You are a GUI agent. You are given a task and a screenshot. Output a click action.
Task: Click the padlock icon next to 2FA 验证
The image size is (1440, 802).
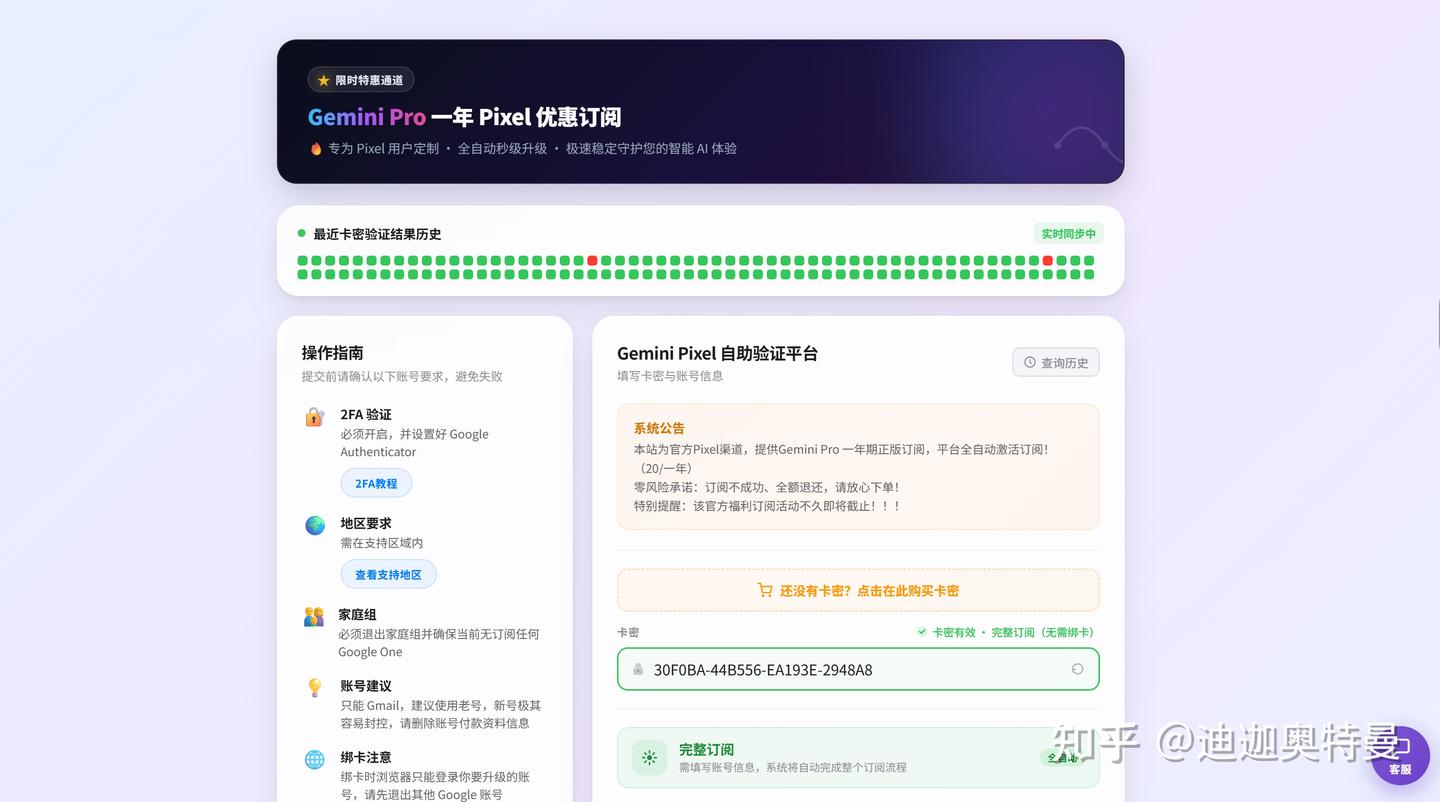pyautogui.click(x=315, y=416)
